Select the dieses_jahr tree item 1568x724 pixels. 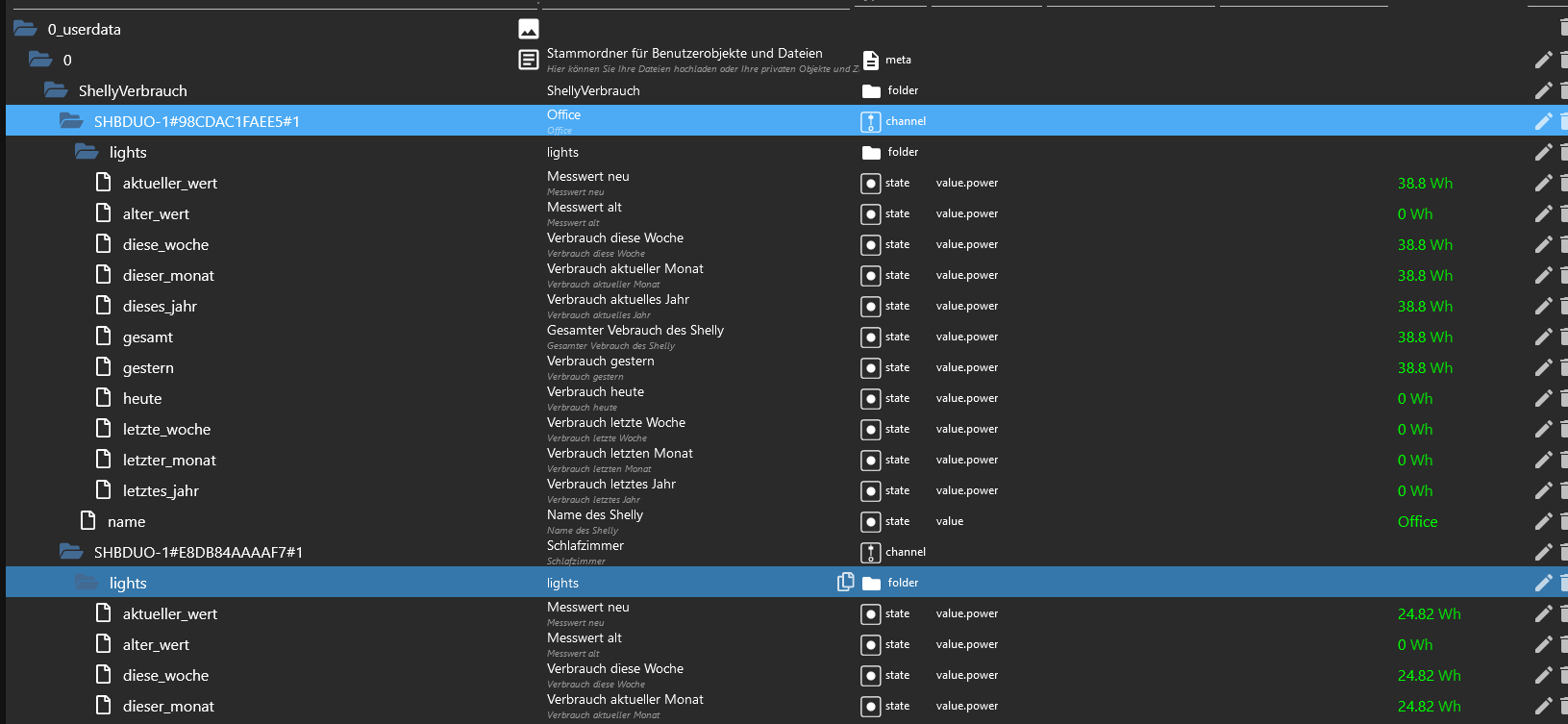point(160,306)
